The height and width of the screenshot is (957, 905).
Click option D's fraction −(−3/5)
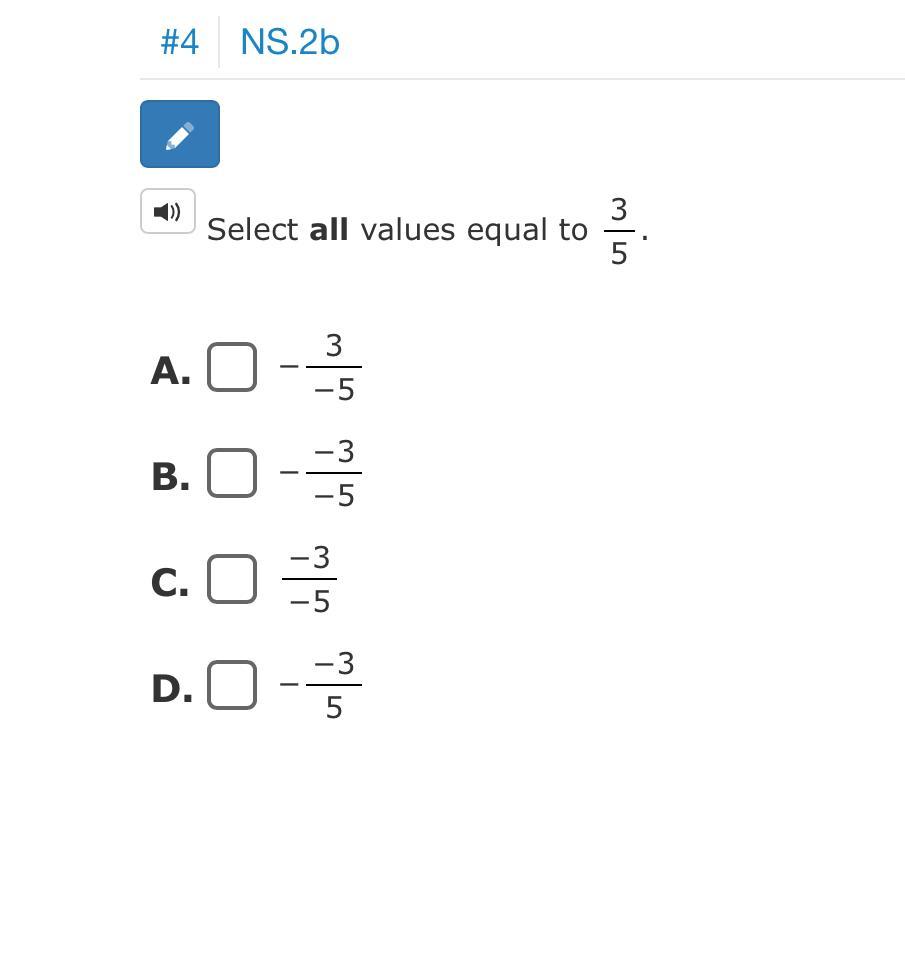(x=321, y=685)
